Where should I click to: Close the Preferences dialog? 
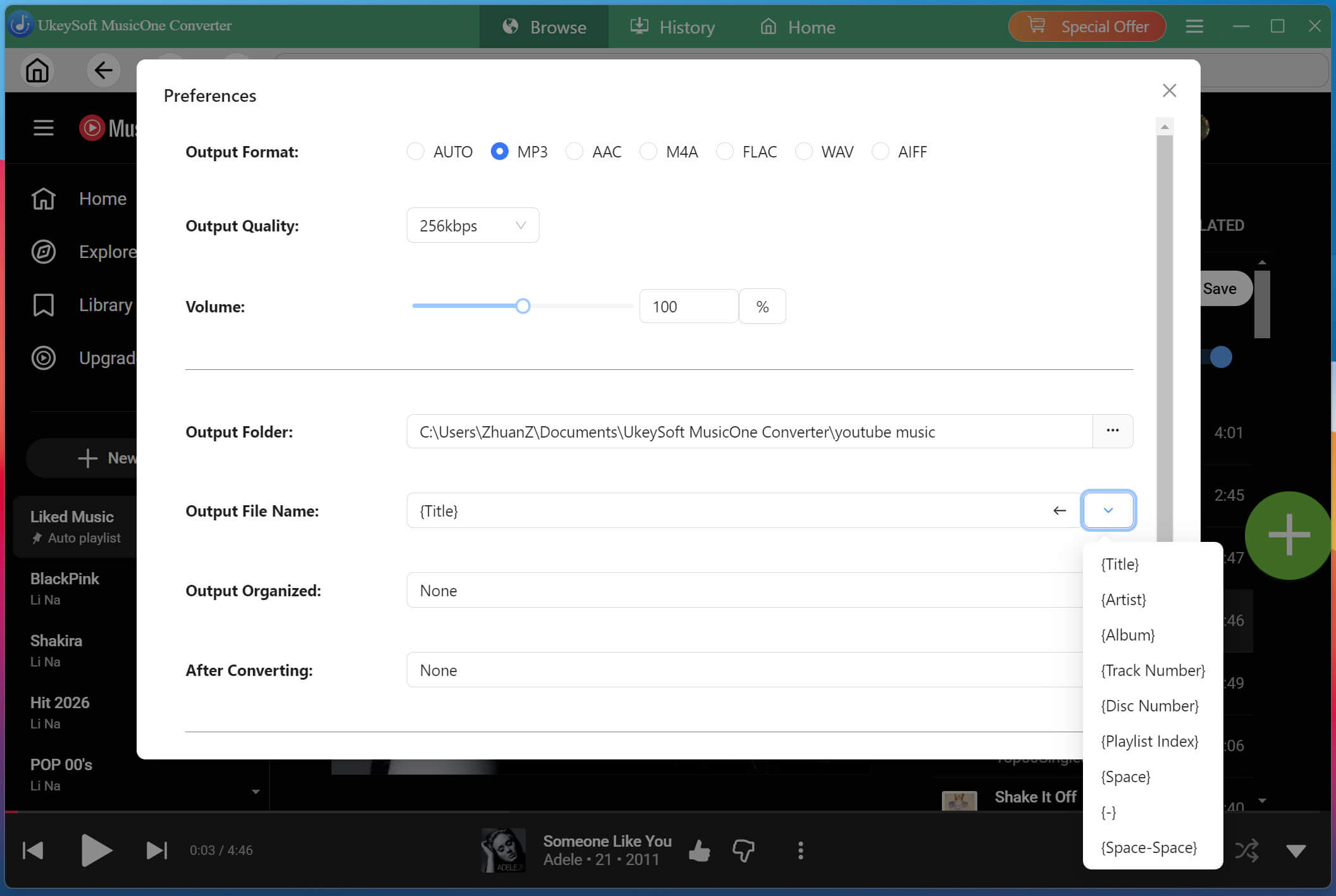click(x=1169, y=90)
